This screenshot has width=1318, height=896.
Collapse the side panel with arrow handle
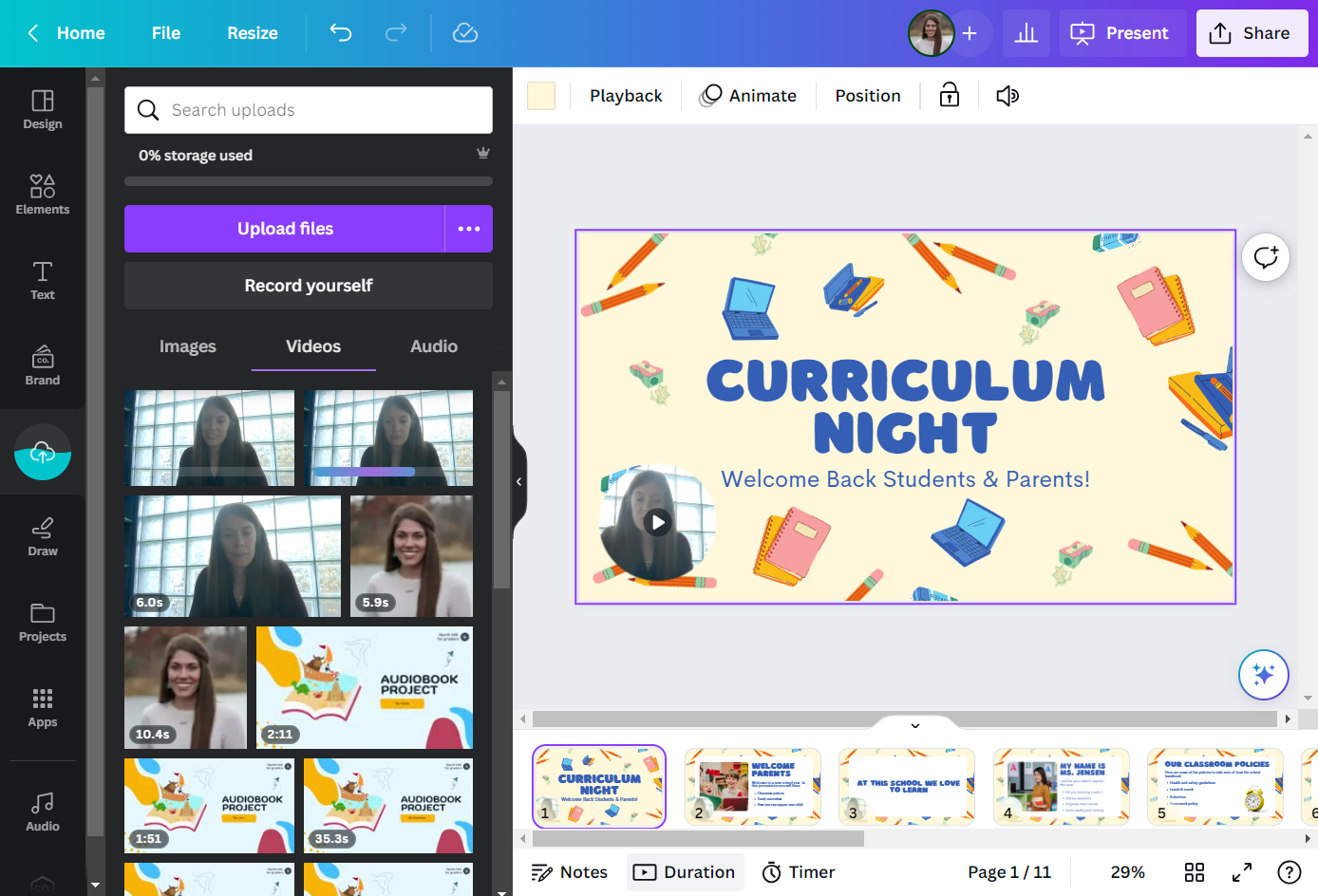point(518,482)
